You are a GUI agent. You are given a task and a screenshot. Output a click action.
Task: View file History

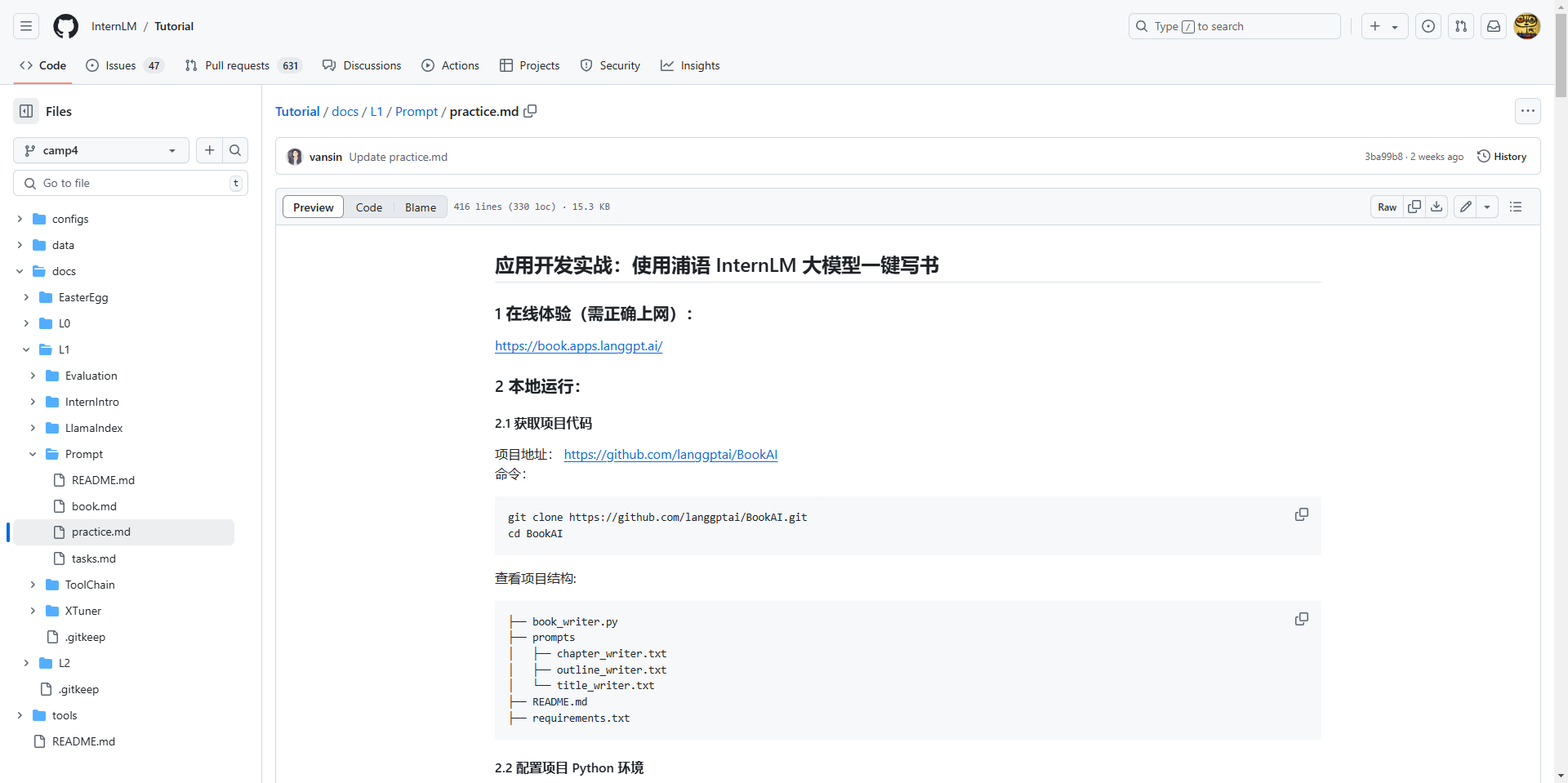pyautogui.click(x=1502, y=157)
